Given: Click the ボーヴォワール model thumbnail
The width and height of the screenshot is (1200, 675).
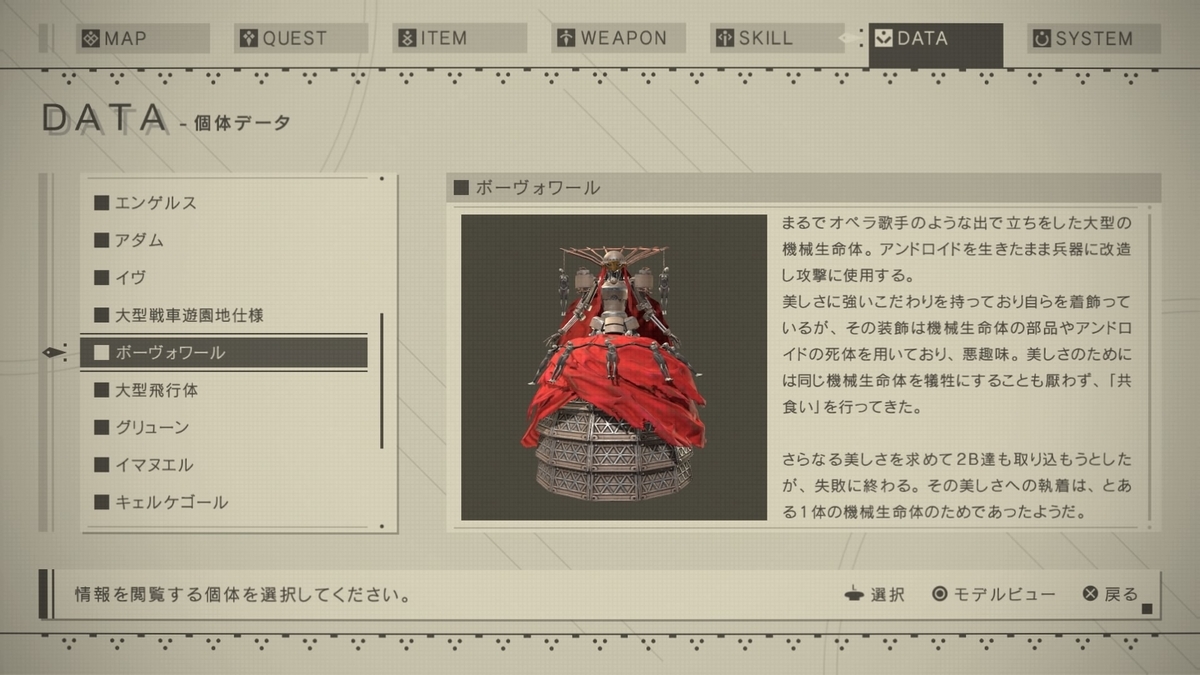Looking at the screenshot, I should tap(614, 367).
